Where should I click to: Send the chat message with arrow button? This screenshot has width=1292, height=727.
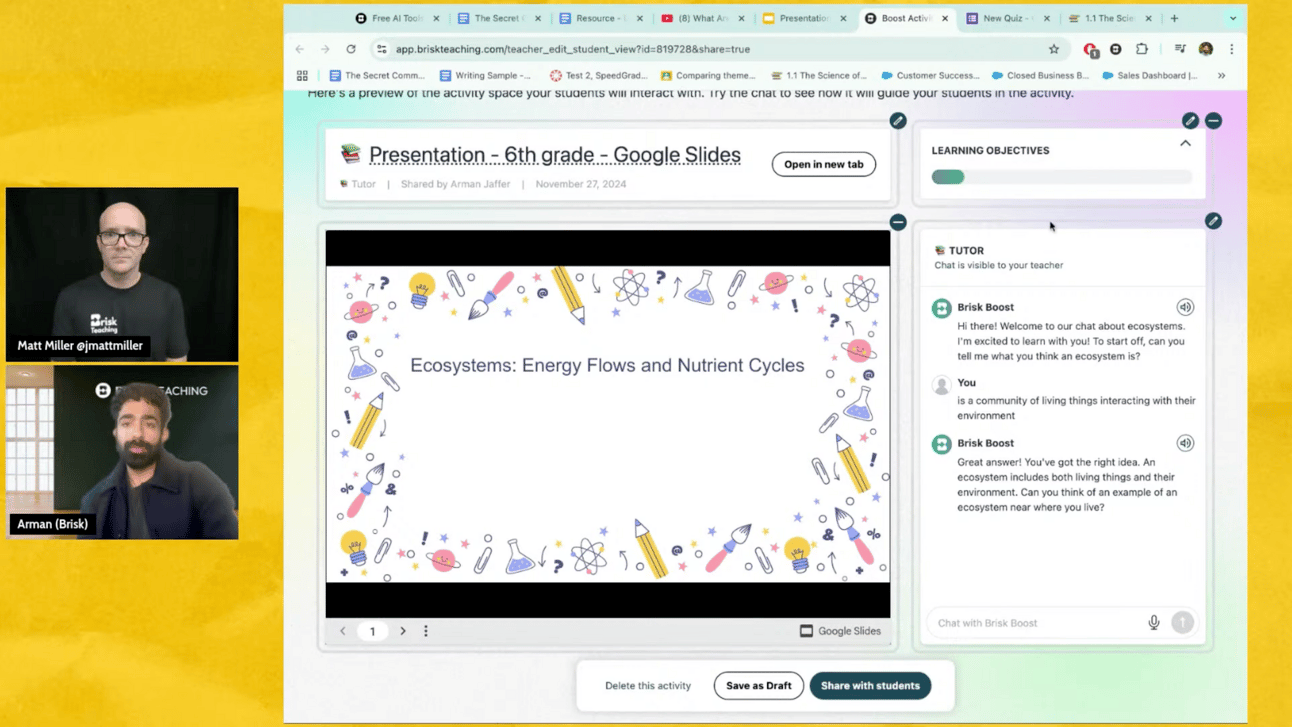[x=1182, y=622]
